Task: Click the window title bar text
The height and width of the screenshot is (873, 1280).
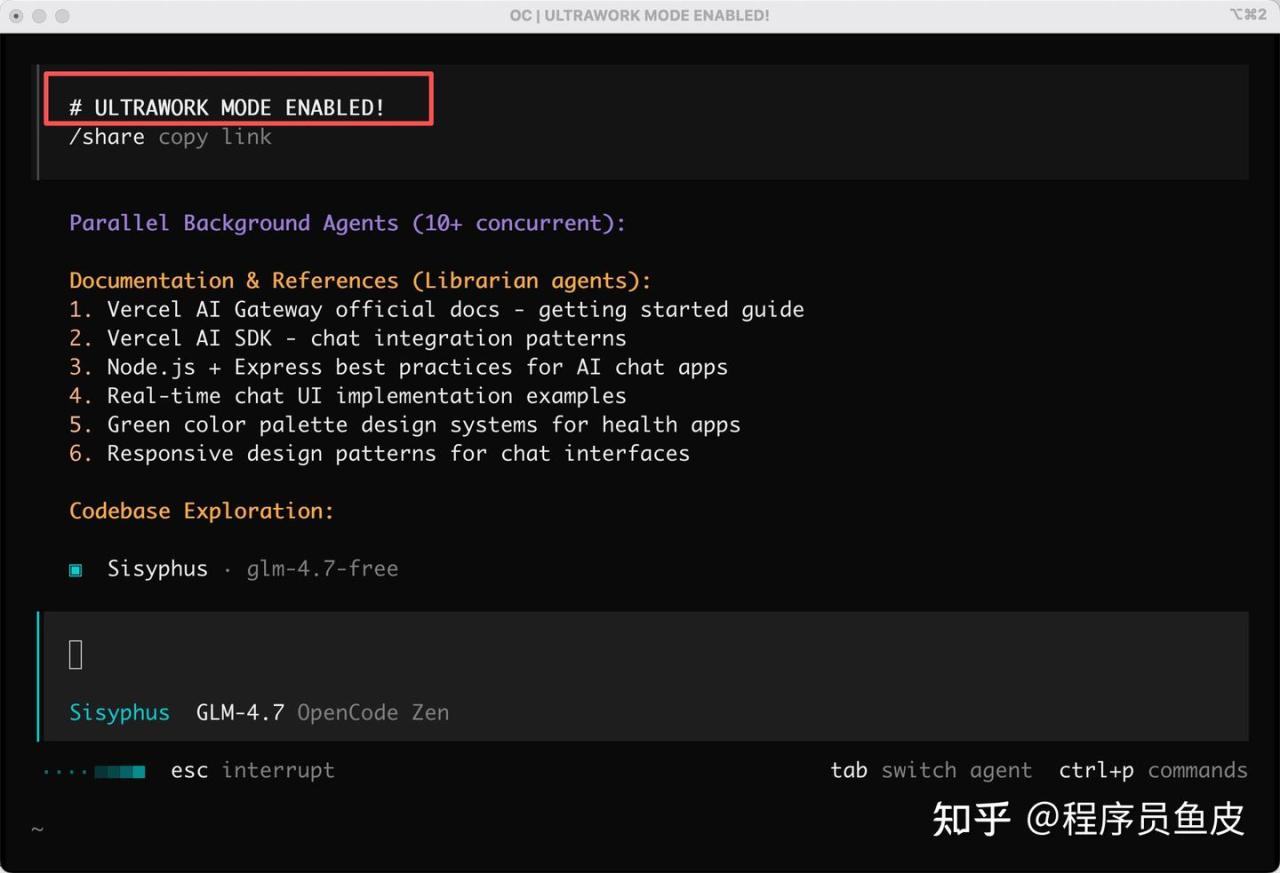Action: tap(639, 16)
